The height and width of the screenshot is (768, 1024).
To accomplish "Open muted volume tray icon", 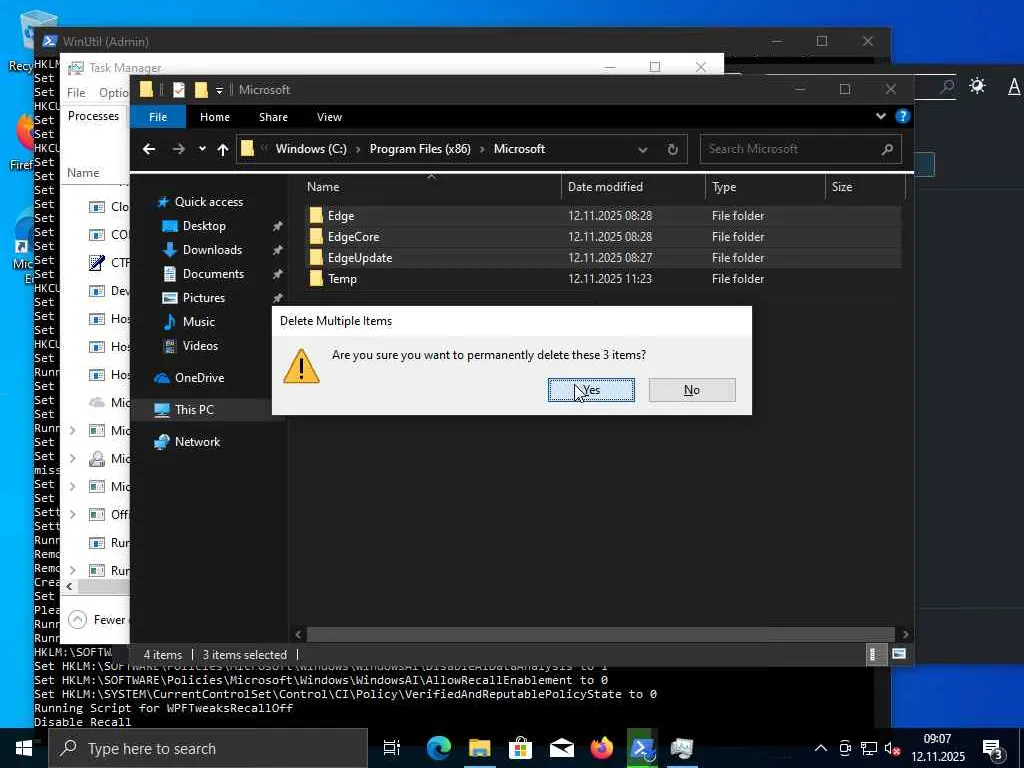I will click(892, 748).
